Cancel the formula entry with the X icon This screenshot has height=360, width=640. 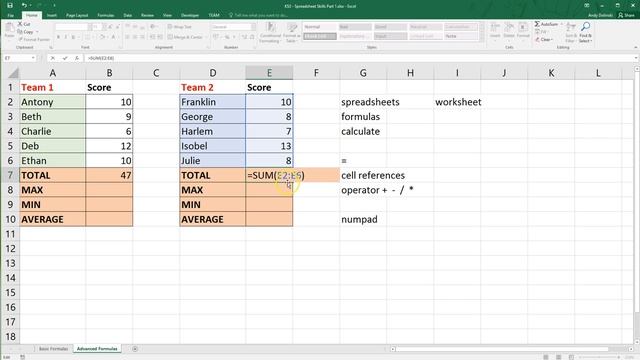(x=53, y=58)
